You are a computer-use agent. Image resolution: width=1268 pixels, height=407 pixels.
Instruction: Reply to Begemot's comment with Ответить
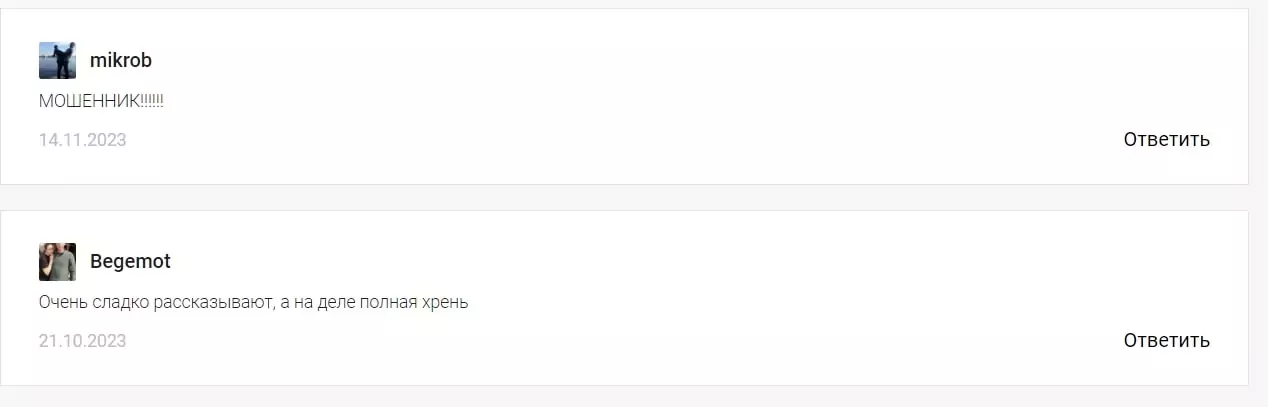coord(1166,340)
